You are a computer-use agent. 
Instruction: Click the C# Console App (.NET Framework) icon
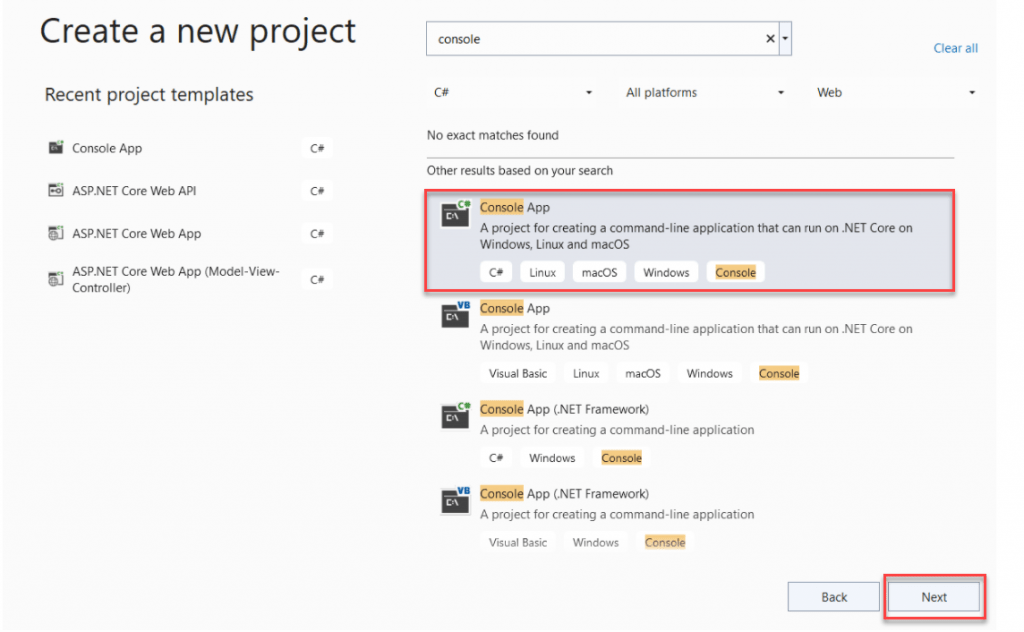coord(456,416)
